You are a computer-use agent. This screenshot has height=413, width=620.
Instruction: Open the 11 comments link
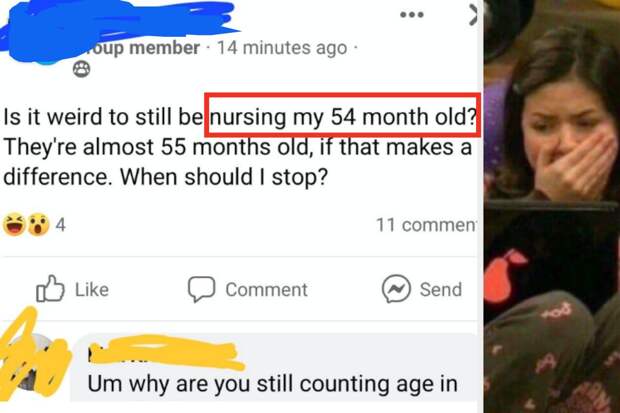point(426,225)
